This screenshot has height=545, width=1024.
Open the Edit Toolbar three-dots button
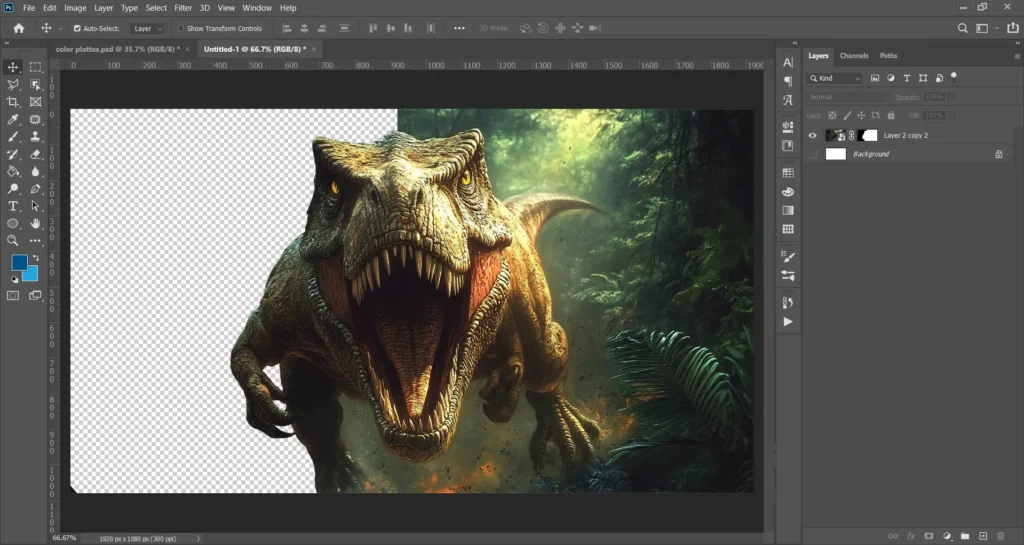(x=35, y=241)
